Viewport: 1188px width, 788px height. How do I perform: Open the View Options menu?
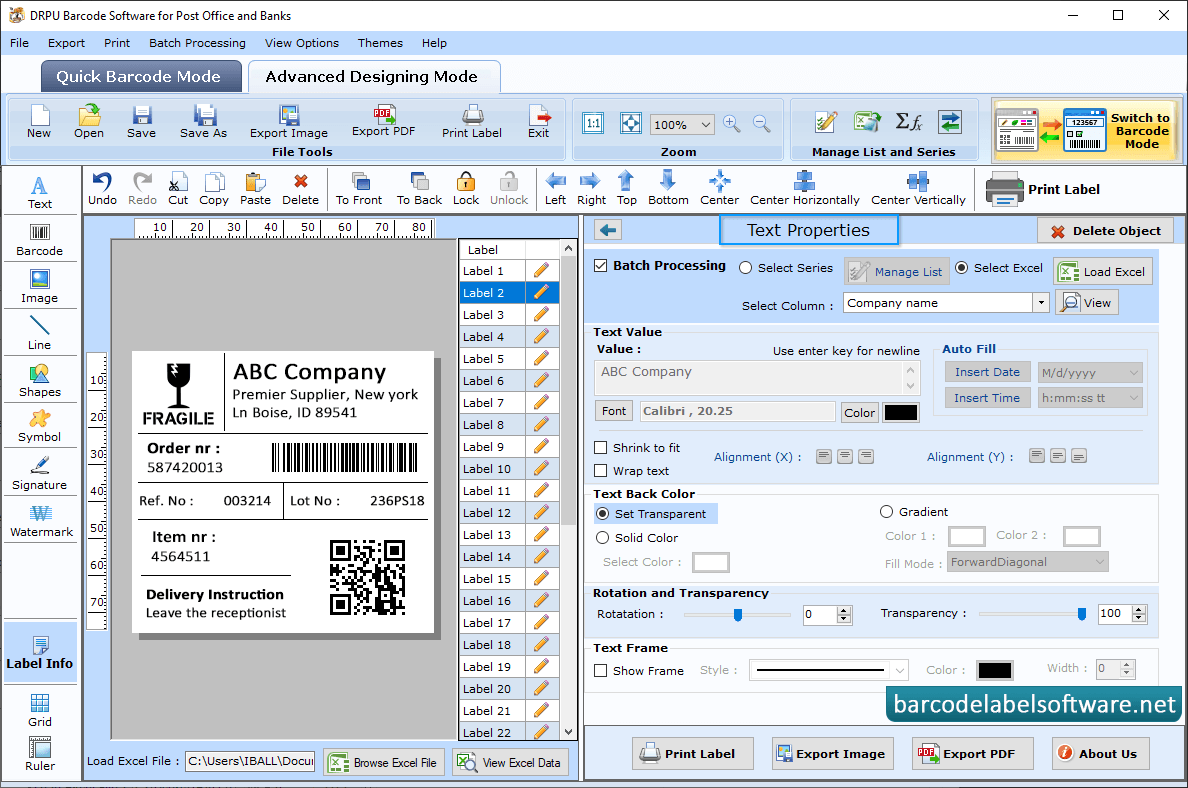(x=302, y=43)
